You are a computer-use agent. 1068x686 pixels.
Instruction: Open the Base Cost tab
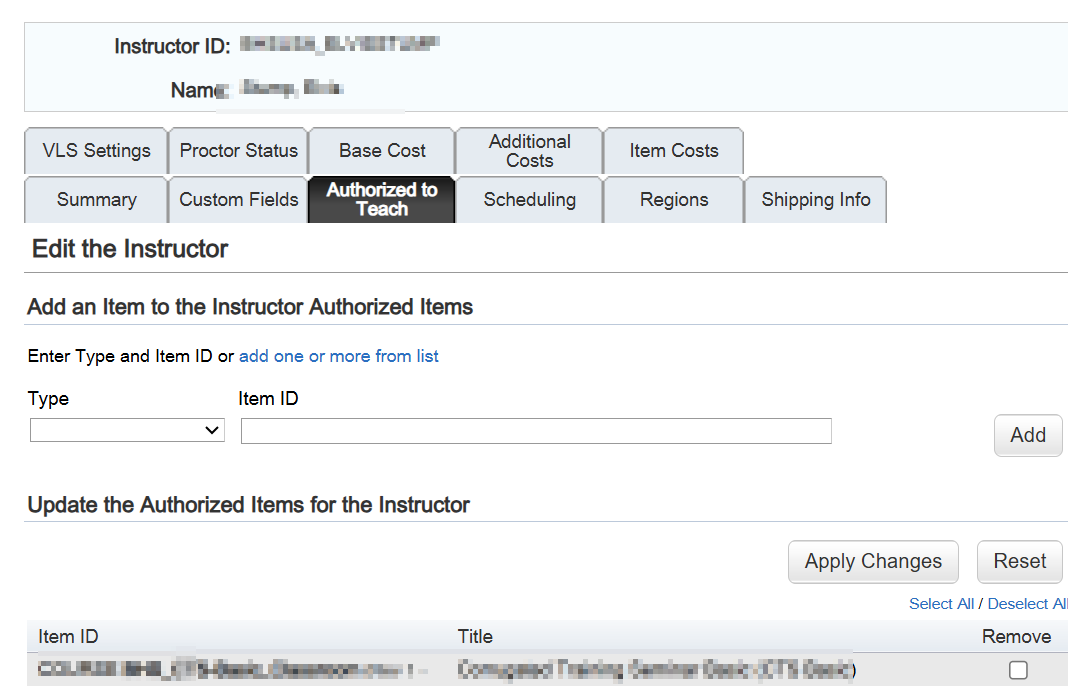382,151
